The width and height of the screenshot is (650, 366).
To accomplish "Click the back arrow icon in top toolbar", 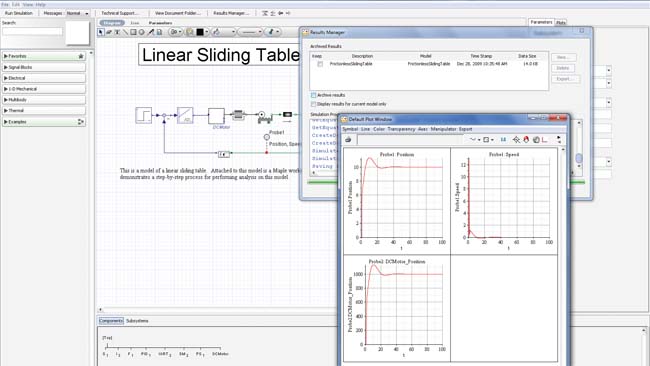I will 281,13.
